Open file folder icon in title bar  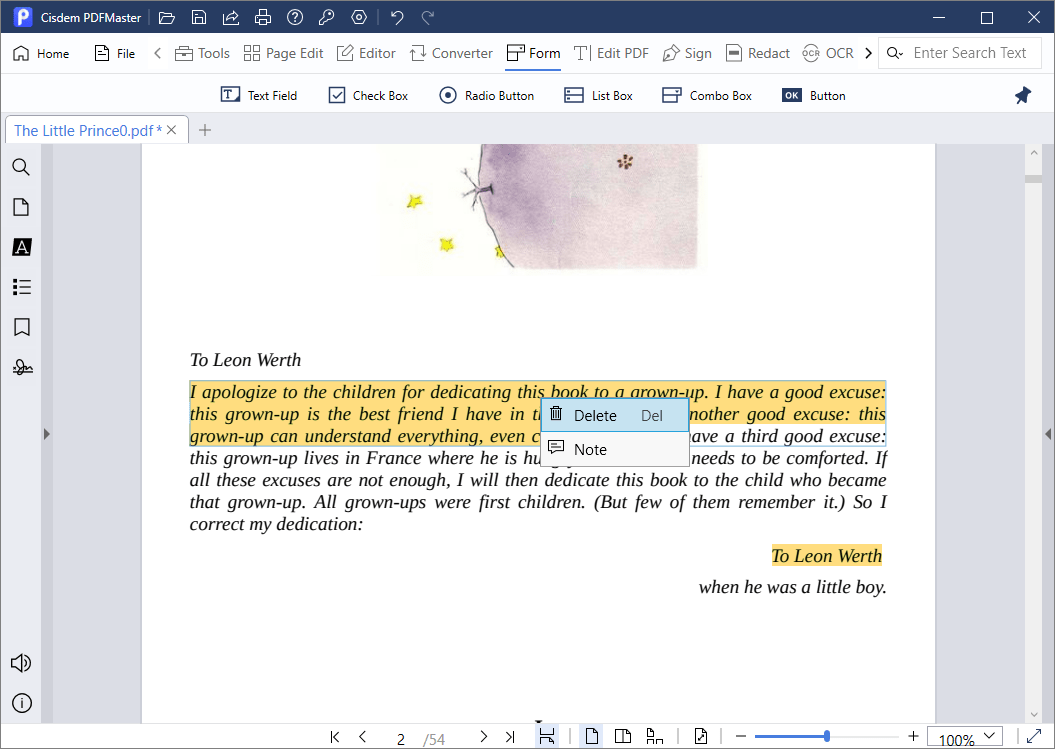click(x=166, y=17)
